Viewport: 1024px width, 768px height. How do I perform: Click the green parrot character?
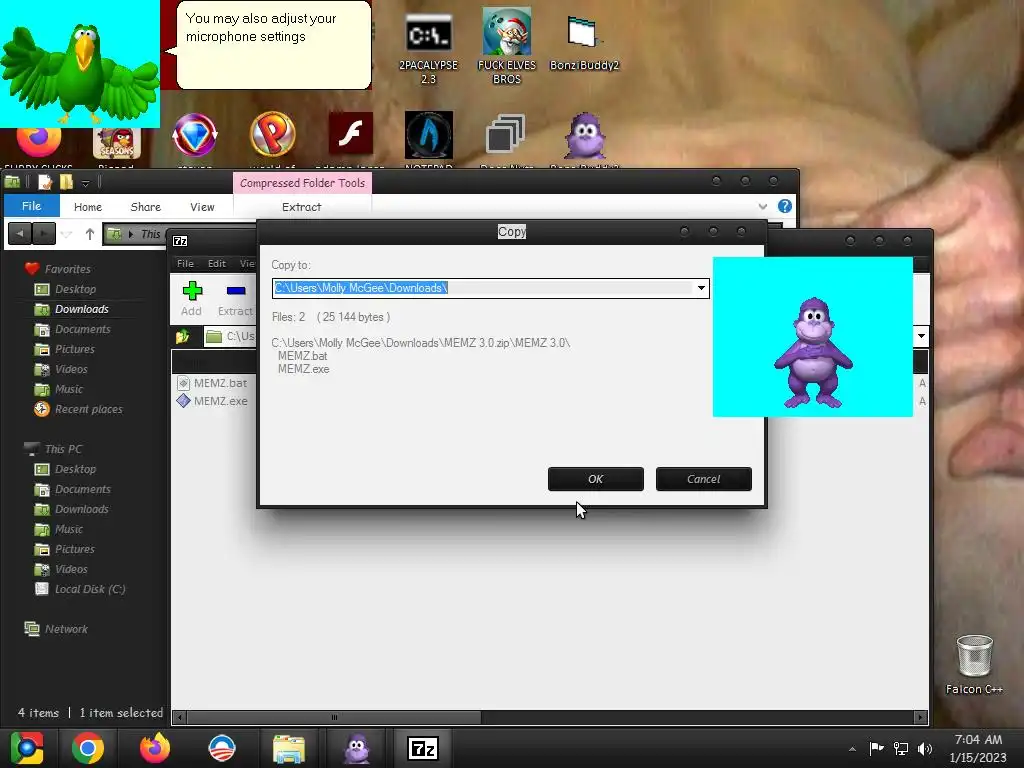coord(80,72)
